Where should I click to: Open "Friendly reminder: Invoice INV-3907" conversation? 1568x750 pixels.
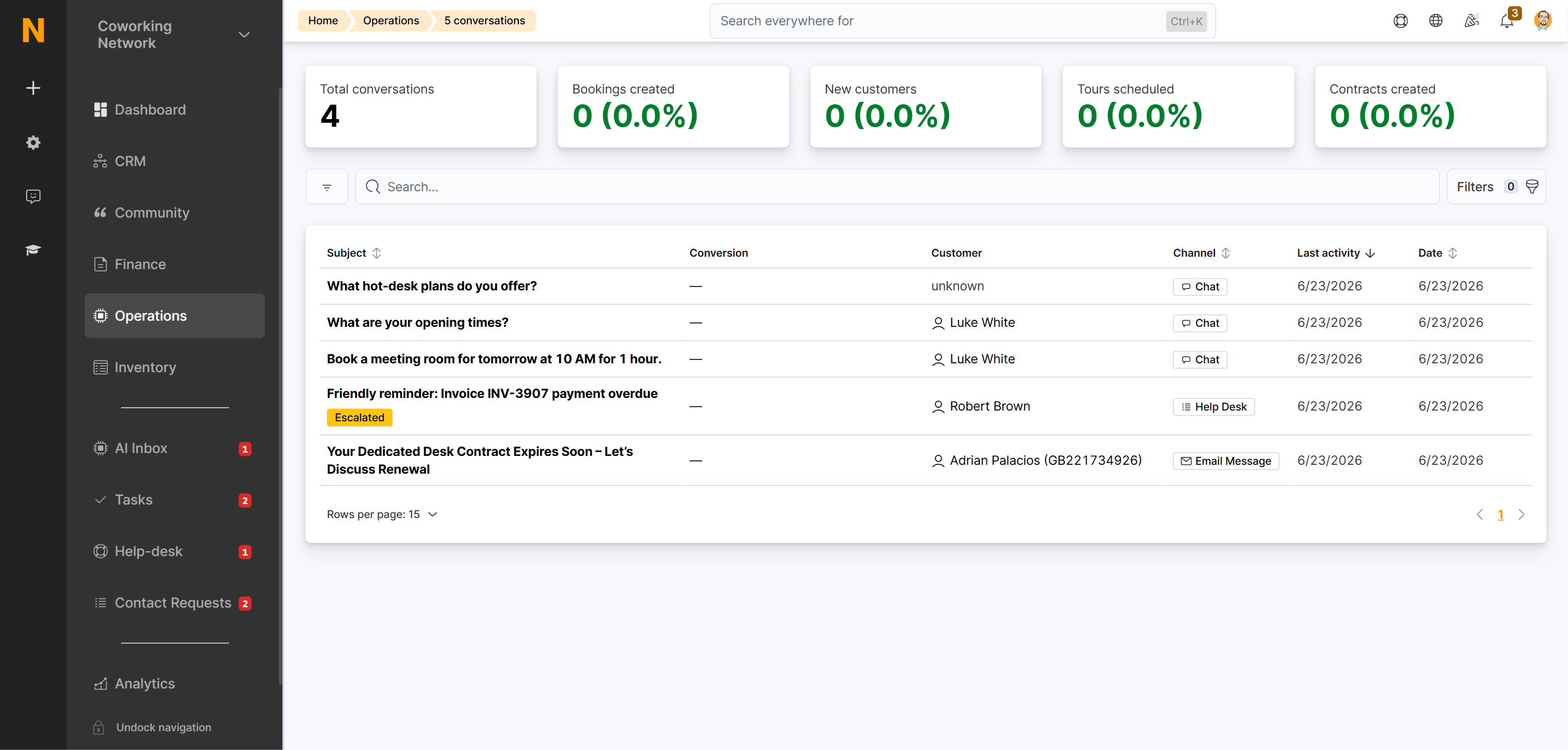492,394
